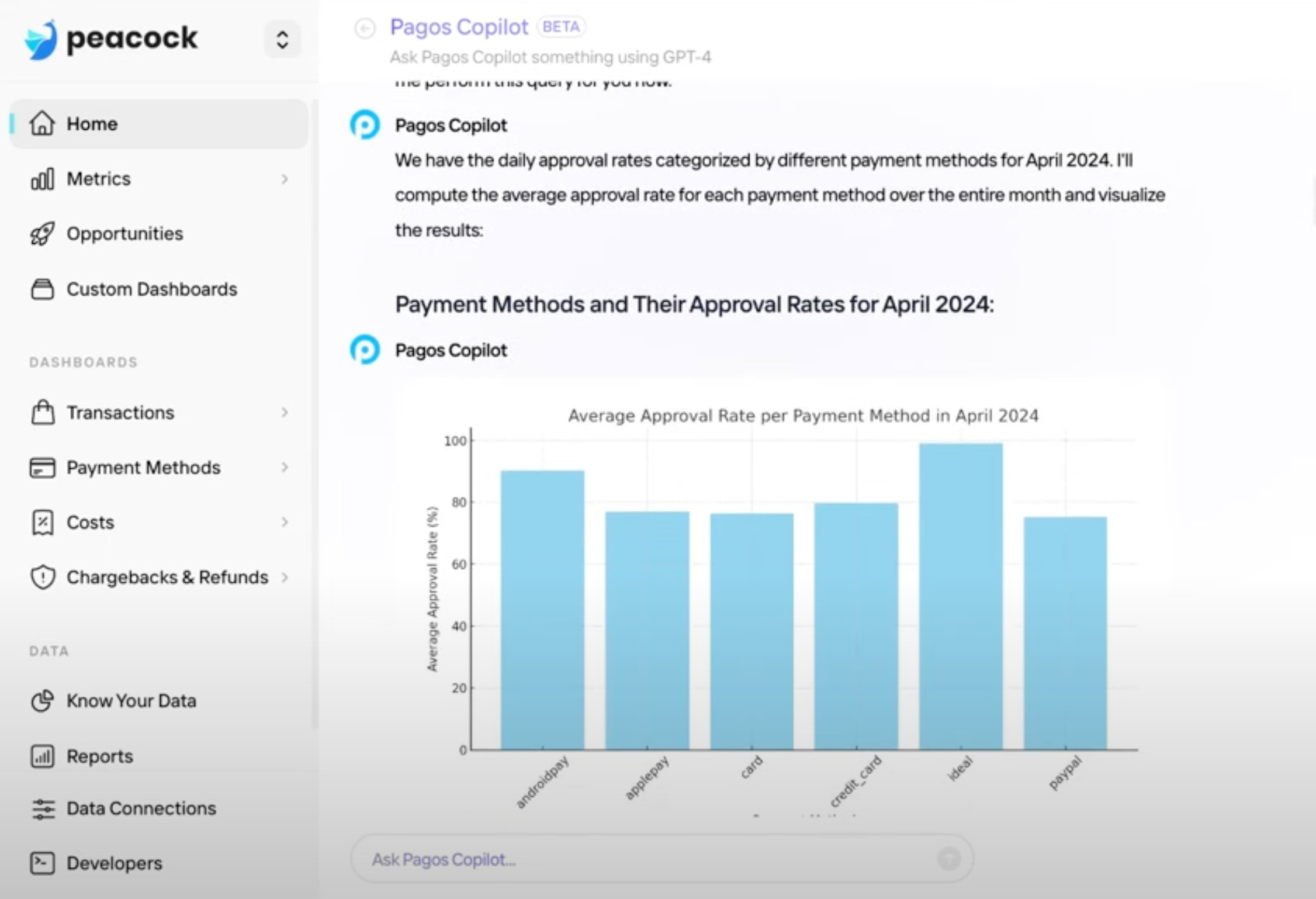Click the applepay bar in the chart

(647, 630)
